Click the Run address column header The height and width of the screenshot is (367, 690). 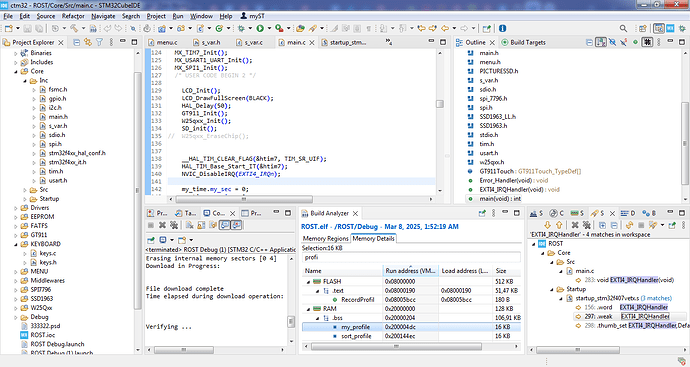[411, 271]
